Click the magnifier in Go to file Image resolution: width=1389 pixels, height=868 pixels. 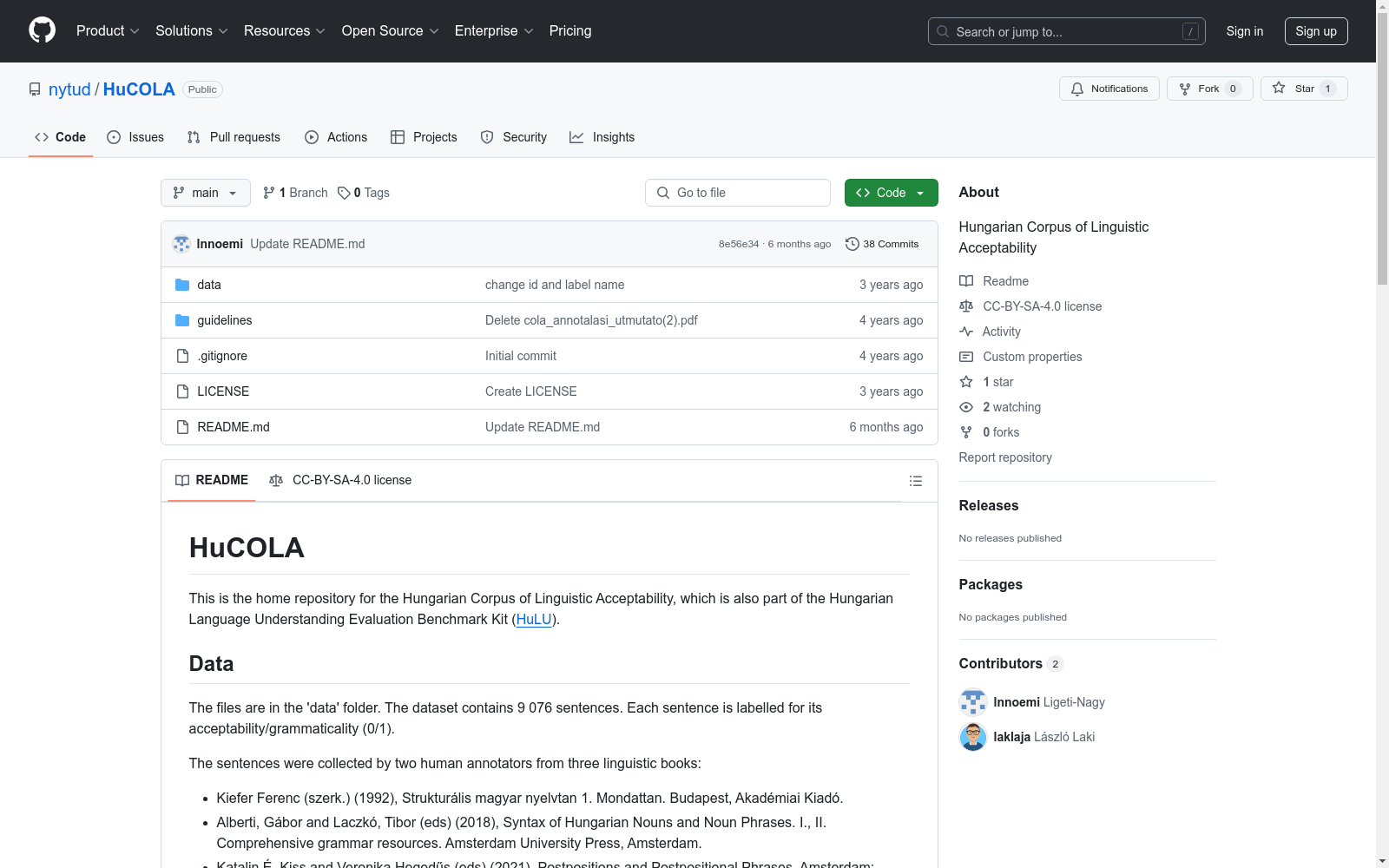[x=663, y=193]
